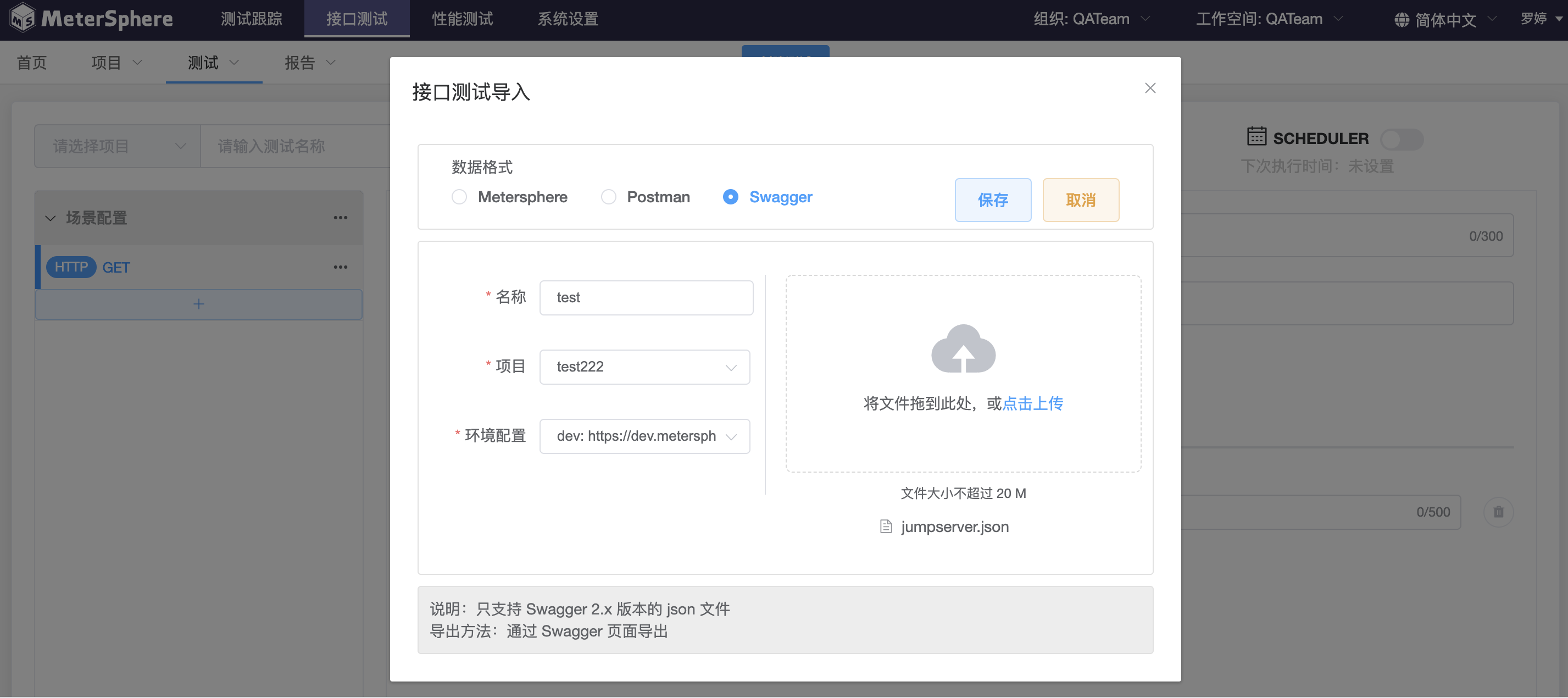Select the Swagger data format radio
This screenshot has width=1568, height=698.
coord(731,197)
